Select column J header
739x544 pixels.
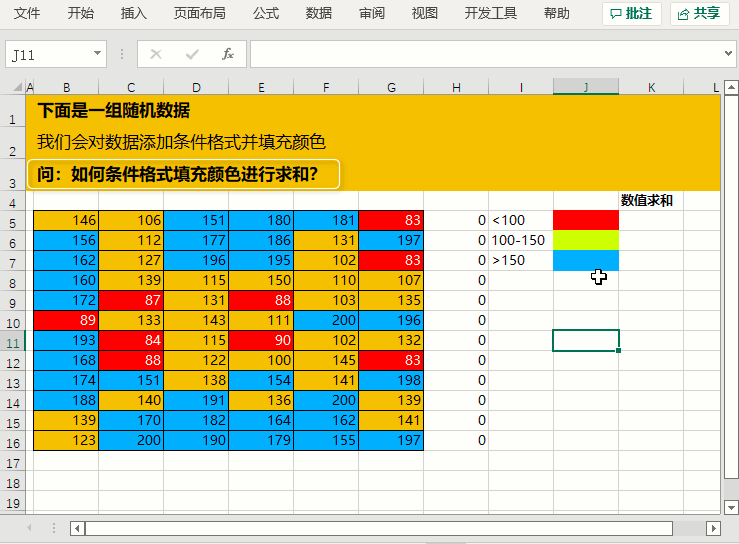click(586, 87)
